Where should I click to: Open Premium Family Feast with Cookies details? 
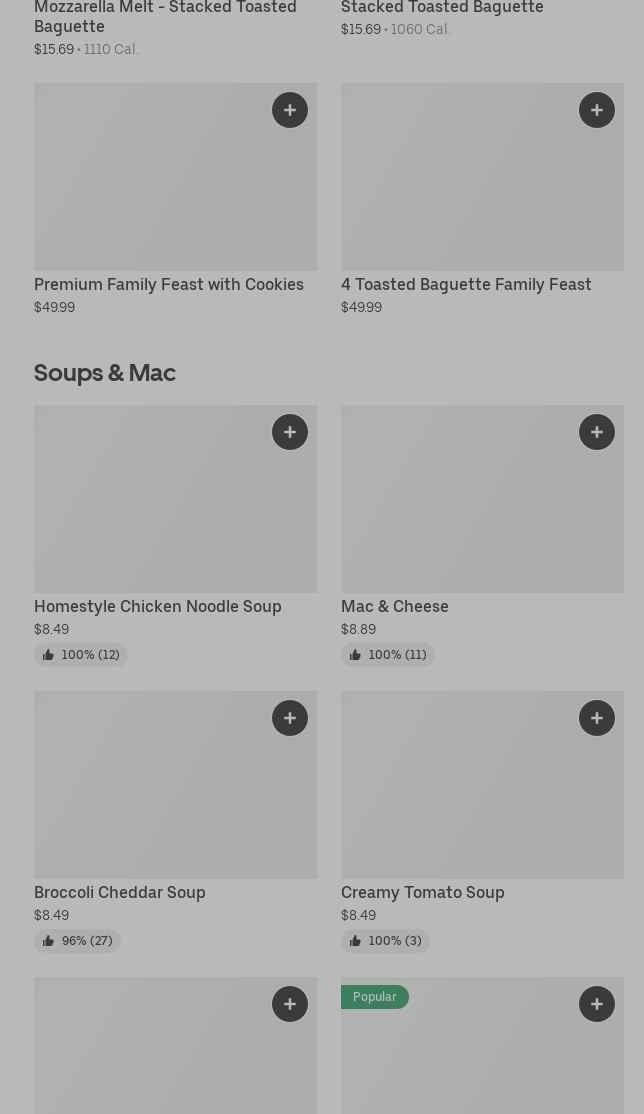[168, 285]
